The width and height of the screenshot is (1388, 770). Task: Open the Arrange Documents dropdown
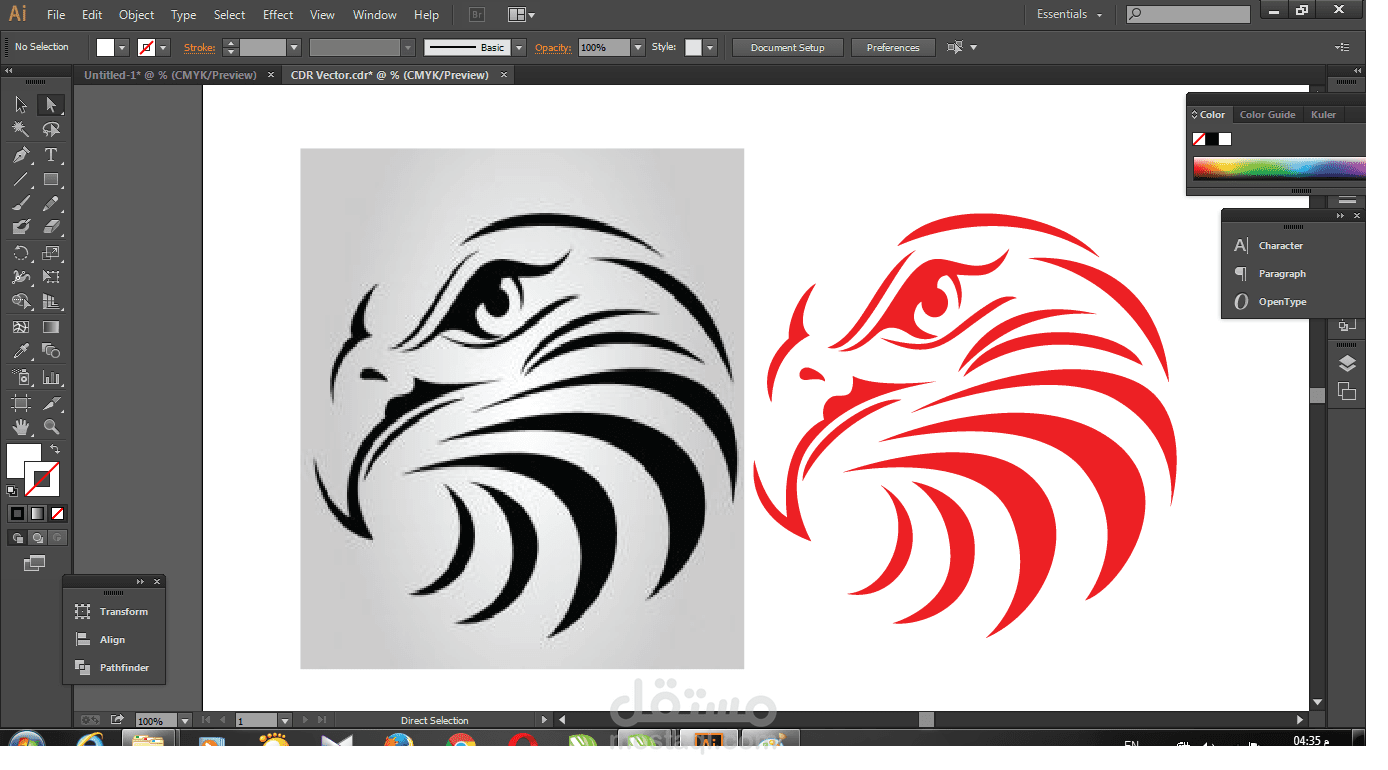click(x=521, y=15)
